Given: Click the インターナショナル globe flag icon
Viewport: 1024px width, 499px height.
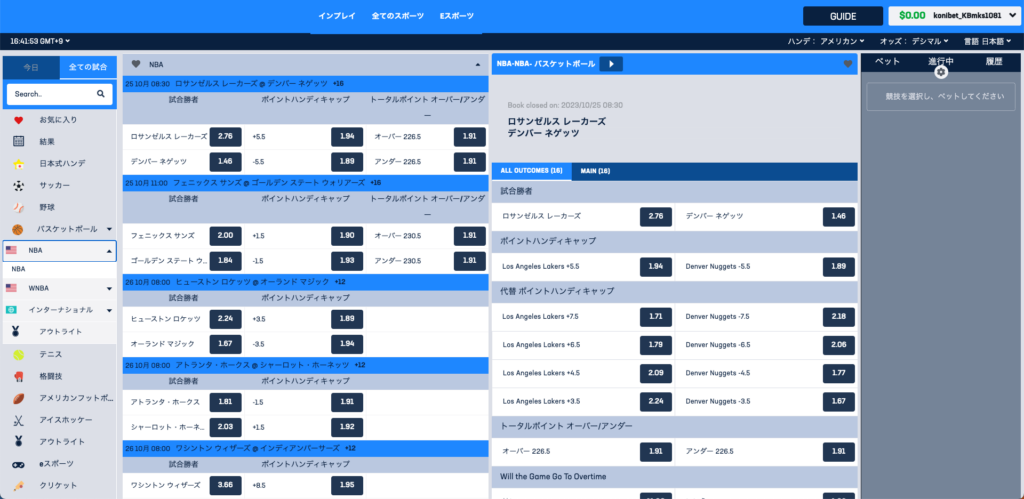Looking at the screenshot, I should pyautogui.click(x=11, y=310).
